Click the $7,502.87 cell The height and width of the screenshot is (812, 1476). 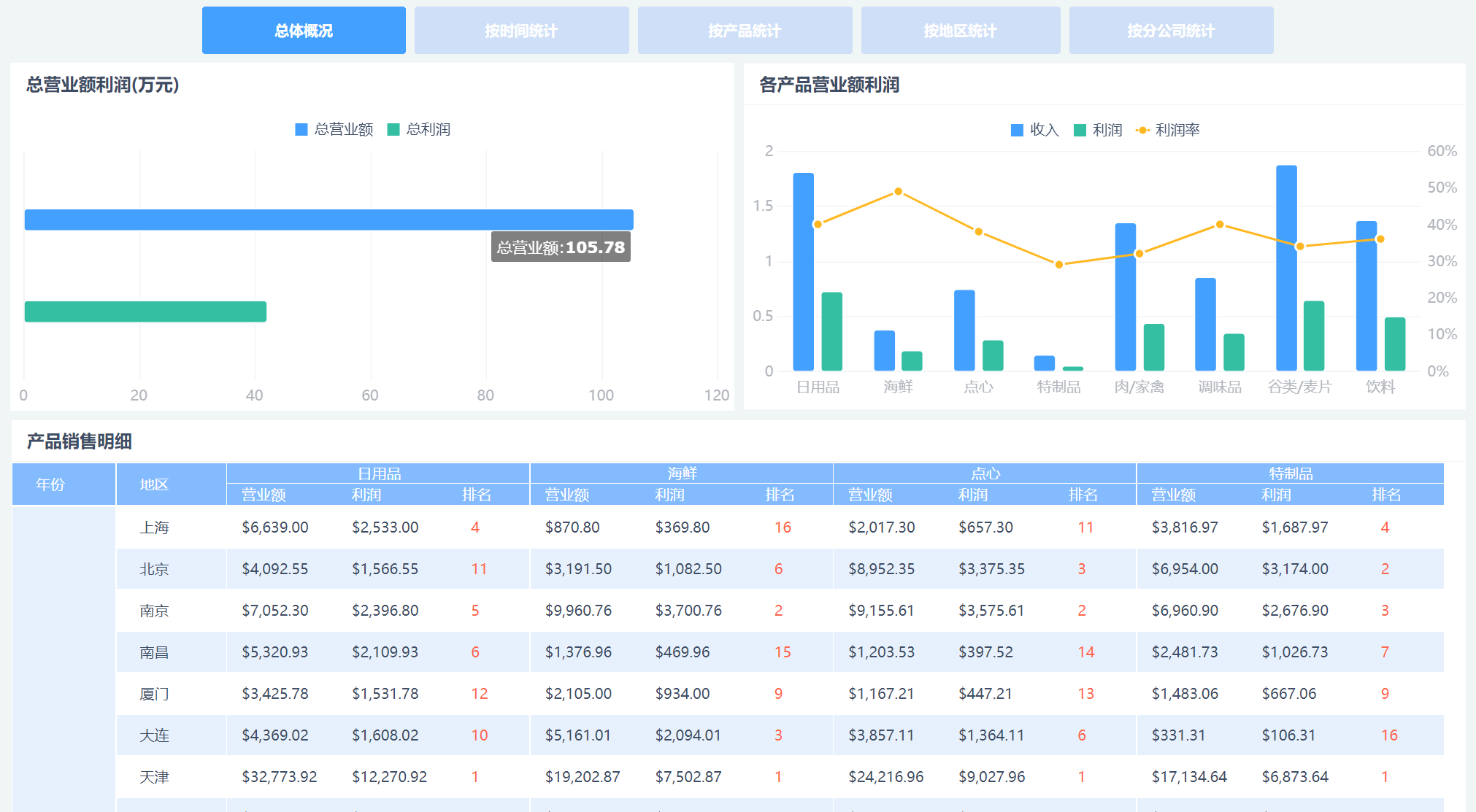tap(688, 777)
